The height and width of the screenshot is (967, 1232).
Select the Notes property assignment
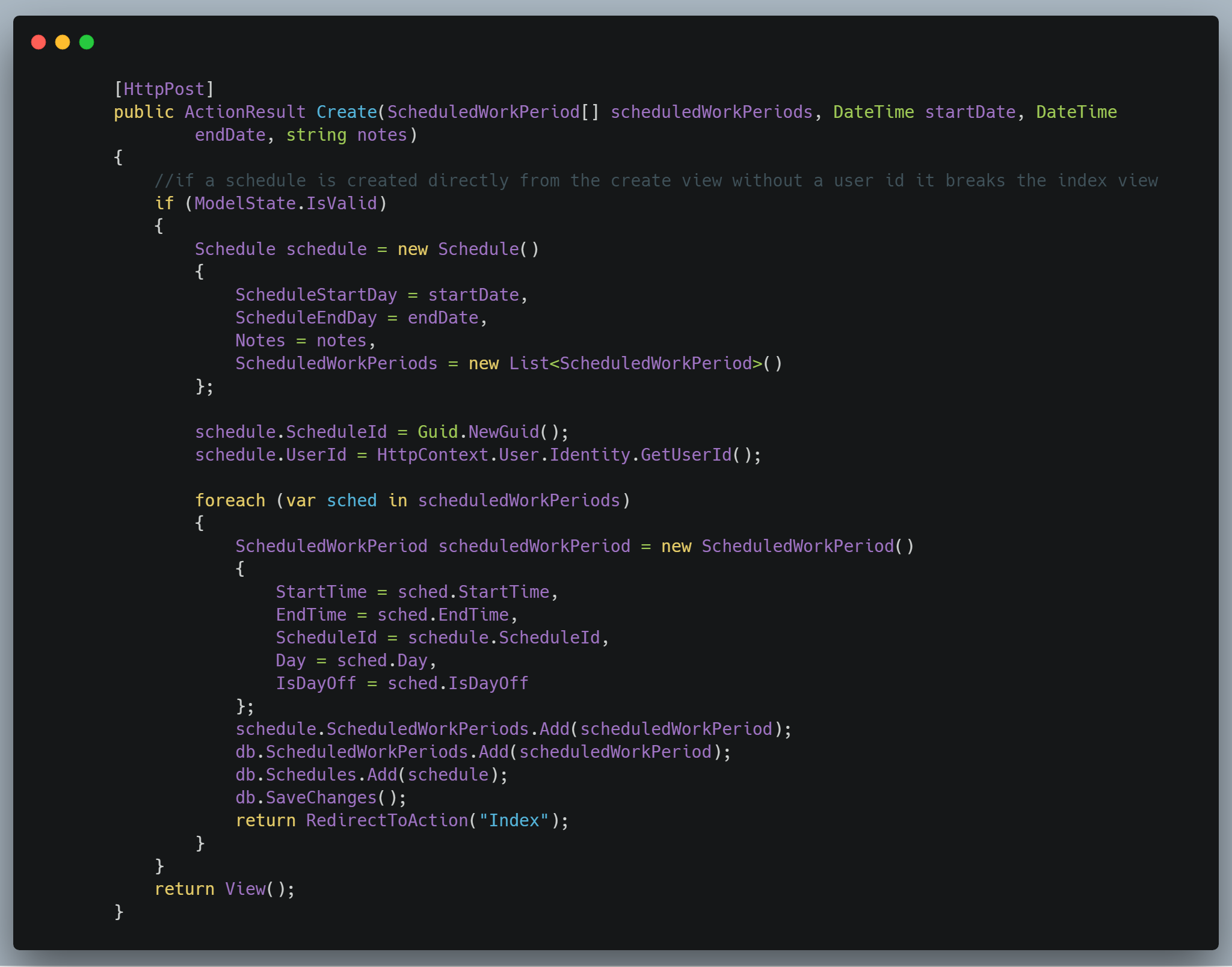[x=304, y=340]
